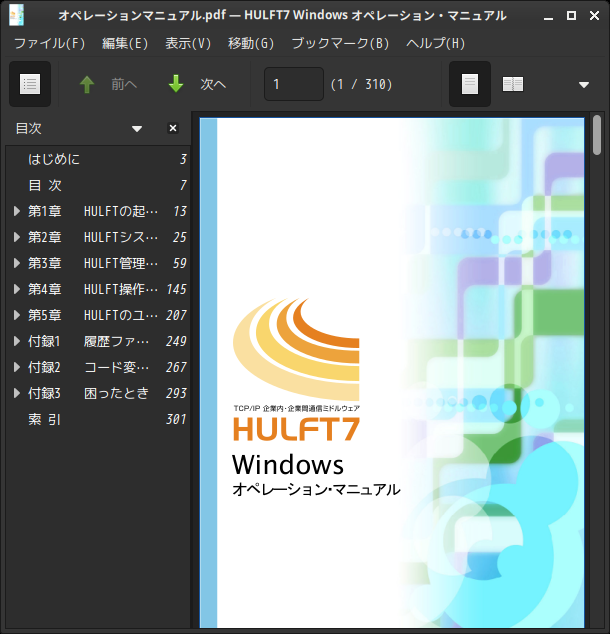Click 付録1 title text
The height and width of the screenshot is (634, 610).
point(89,341)
